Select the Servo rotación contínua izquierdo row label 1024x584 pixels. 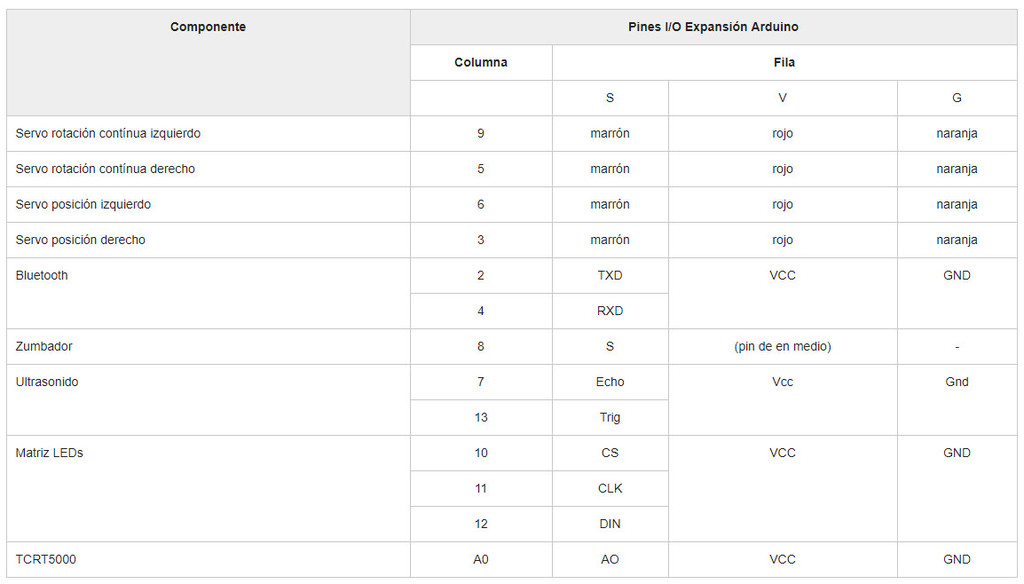(x=108, y=133)
